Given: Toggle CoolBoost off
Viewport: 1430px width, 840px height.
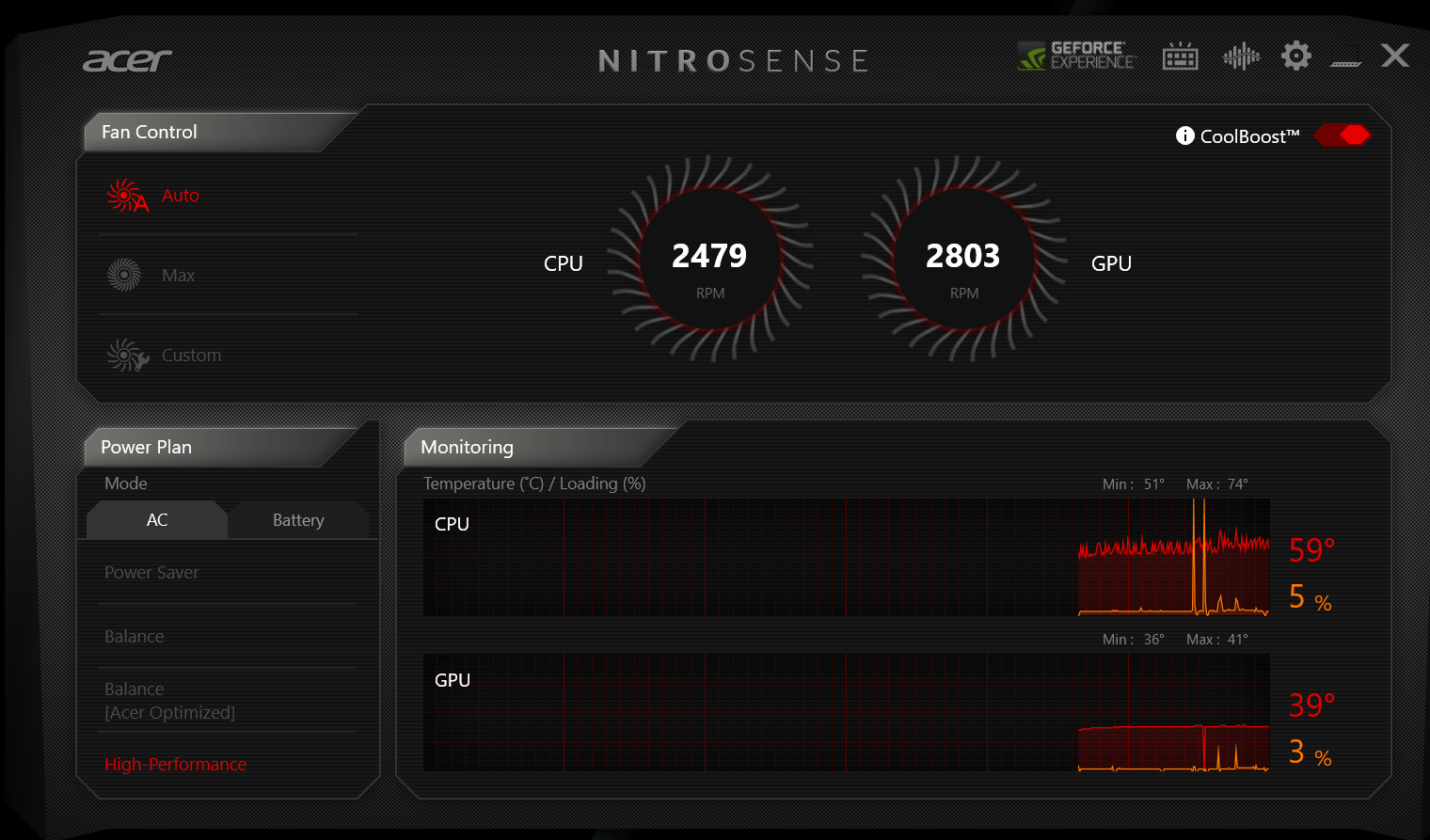Looking at the screenshot, I should pyautogui.click(x=1343, y=135).
